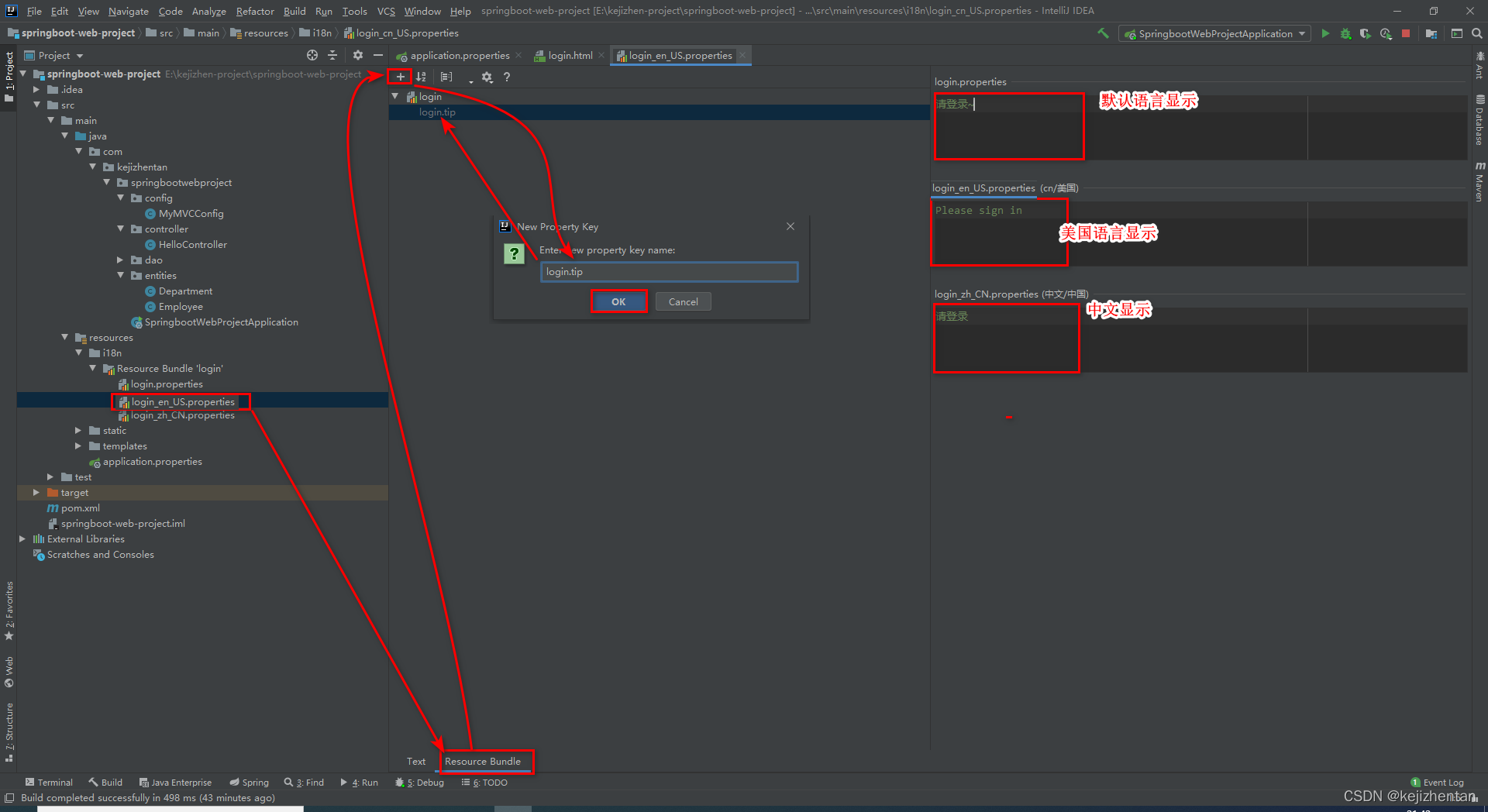This screenshot has width=1488, height=812.
Task: Open the Navigate menu
Action: coord(129,11)
